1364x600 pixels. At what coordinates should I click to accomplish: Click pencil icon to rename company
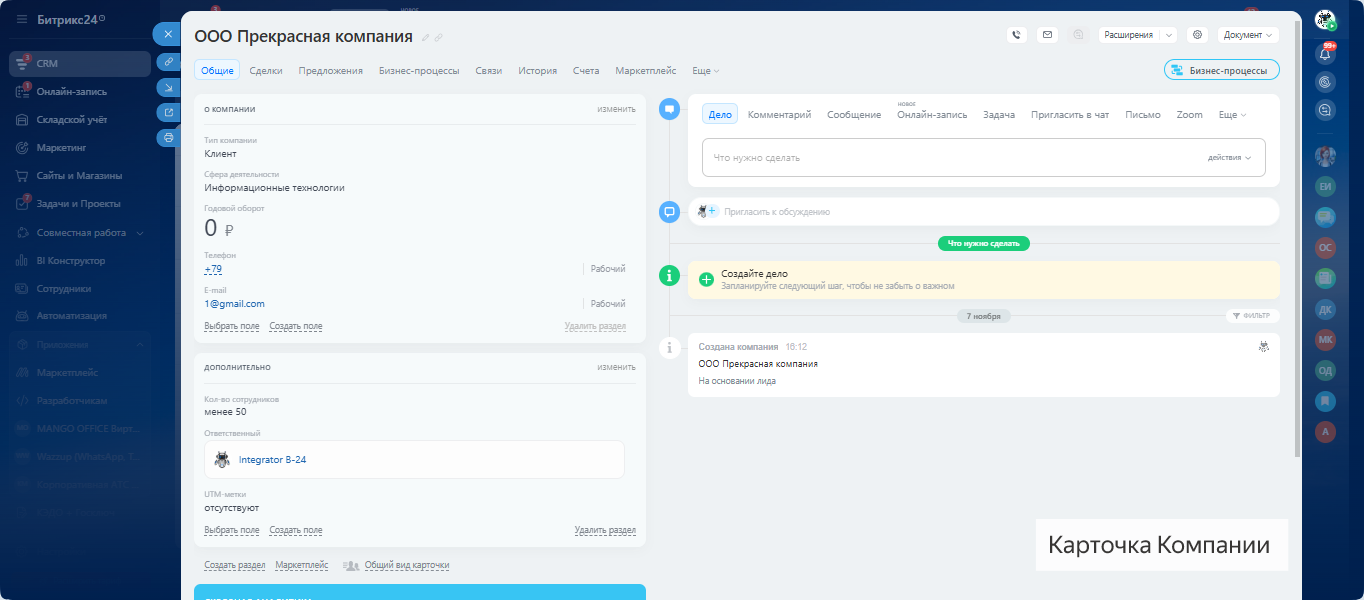(425, 38)
